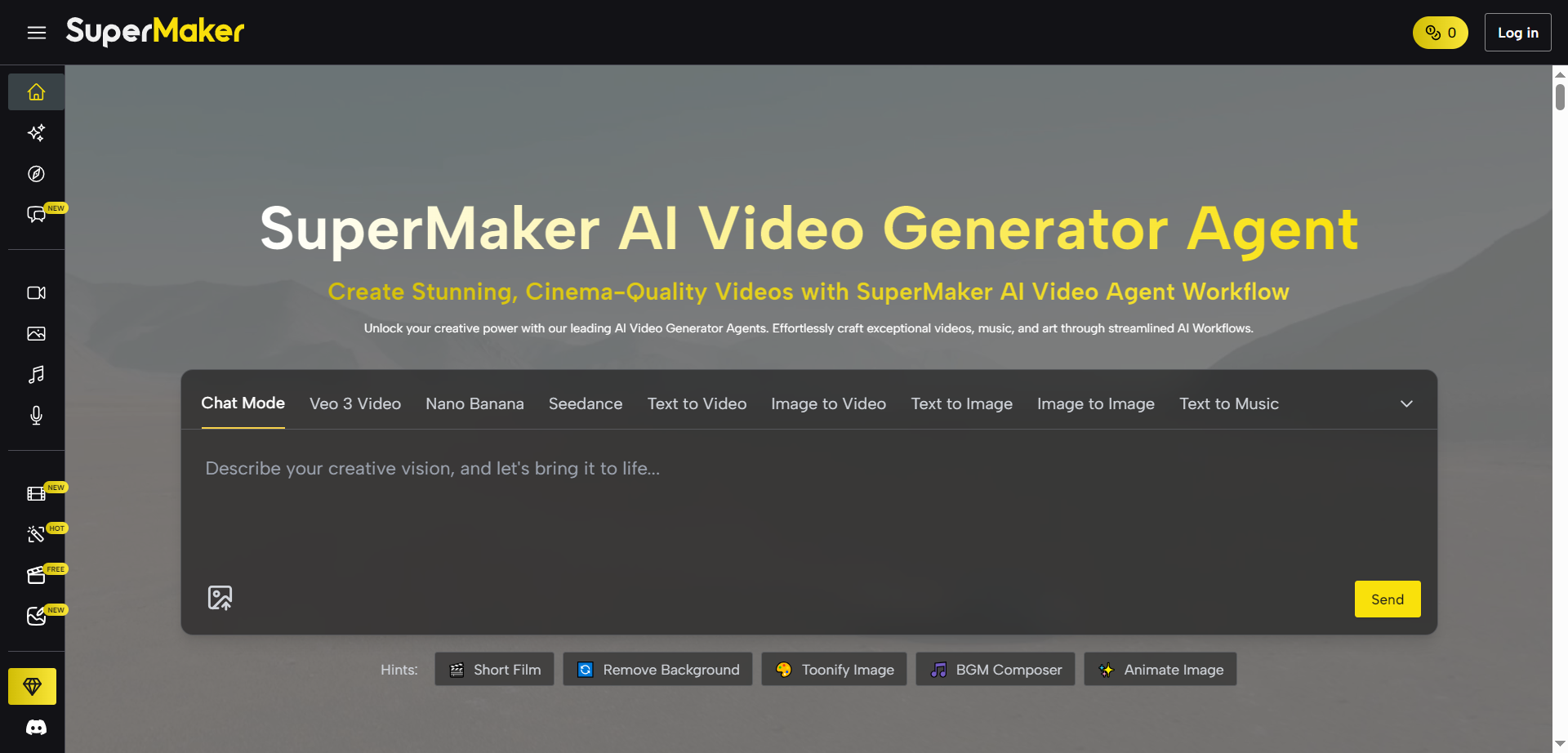Click the 'Hints:' label
Image resolution: width=1568 pixels, height=753 pixels.
[x=399, y=670]
